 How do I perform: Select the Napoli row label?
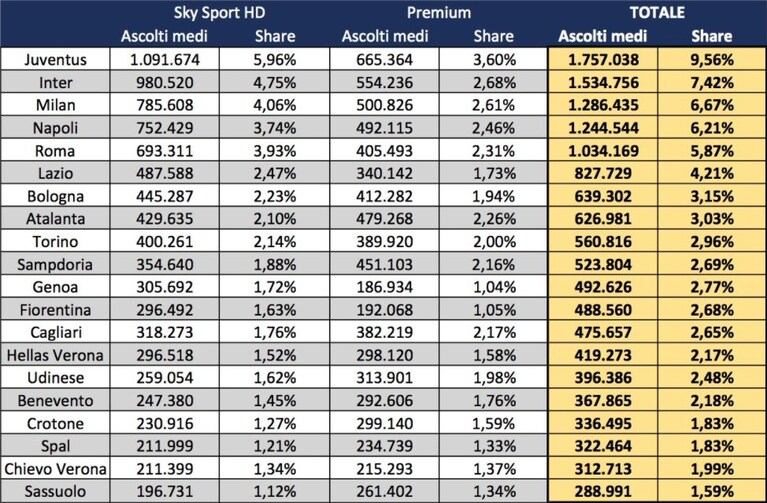55,128
